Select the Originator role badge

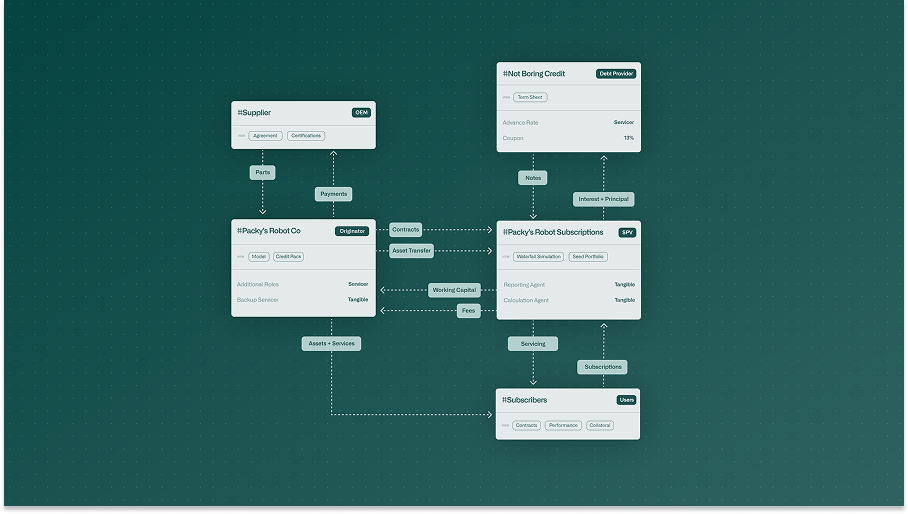click(352, 231)
